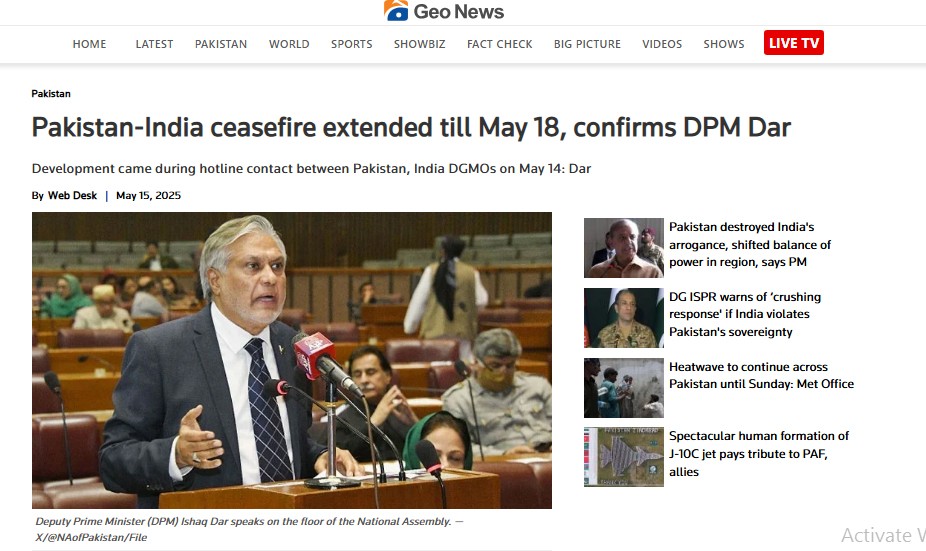Open thumbnail for PM arrogance story

pos(624,247)
